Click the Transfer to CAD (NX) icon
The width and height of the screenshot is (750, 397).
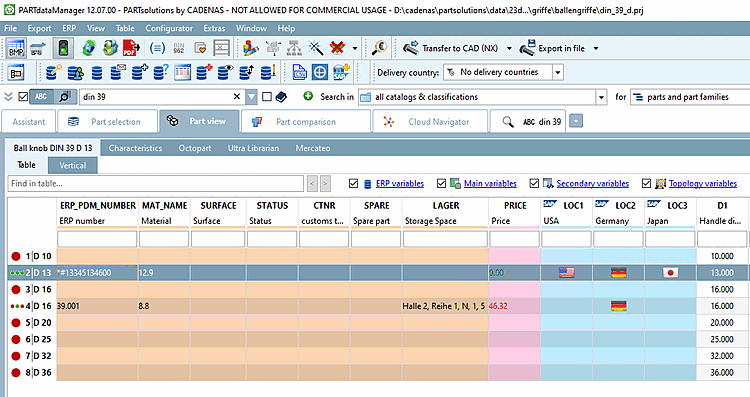tap(410, 48)
